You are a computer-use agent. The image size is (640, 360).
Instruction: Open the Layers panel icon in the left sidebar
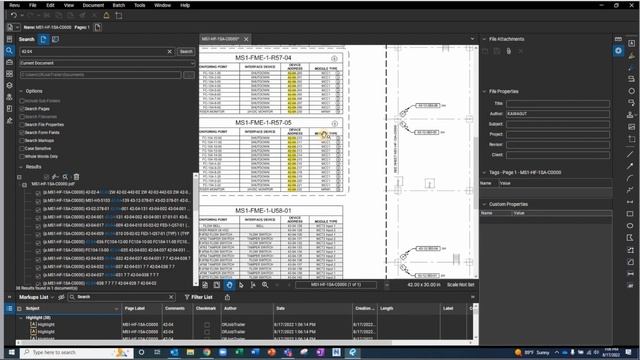pos(9,86)
